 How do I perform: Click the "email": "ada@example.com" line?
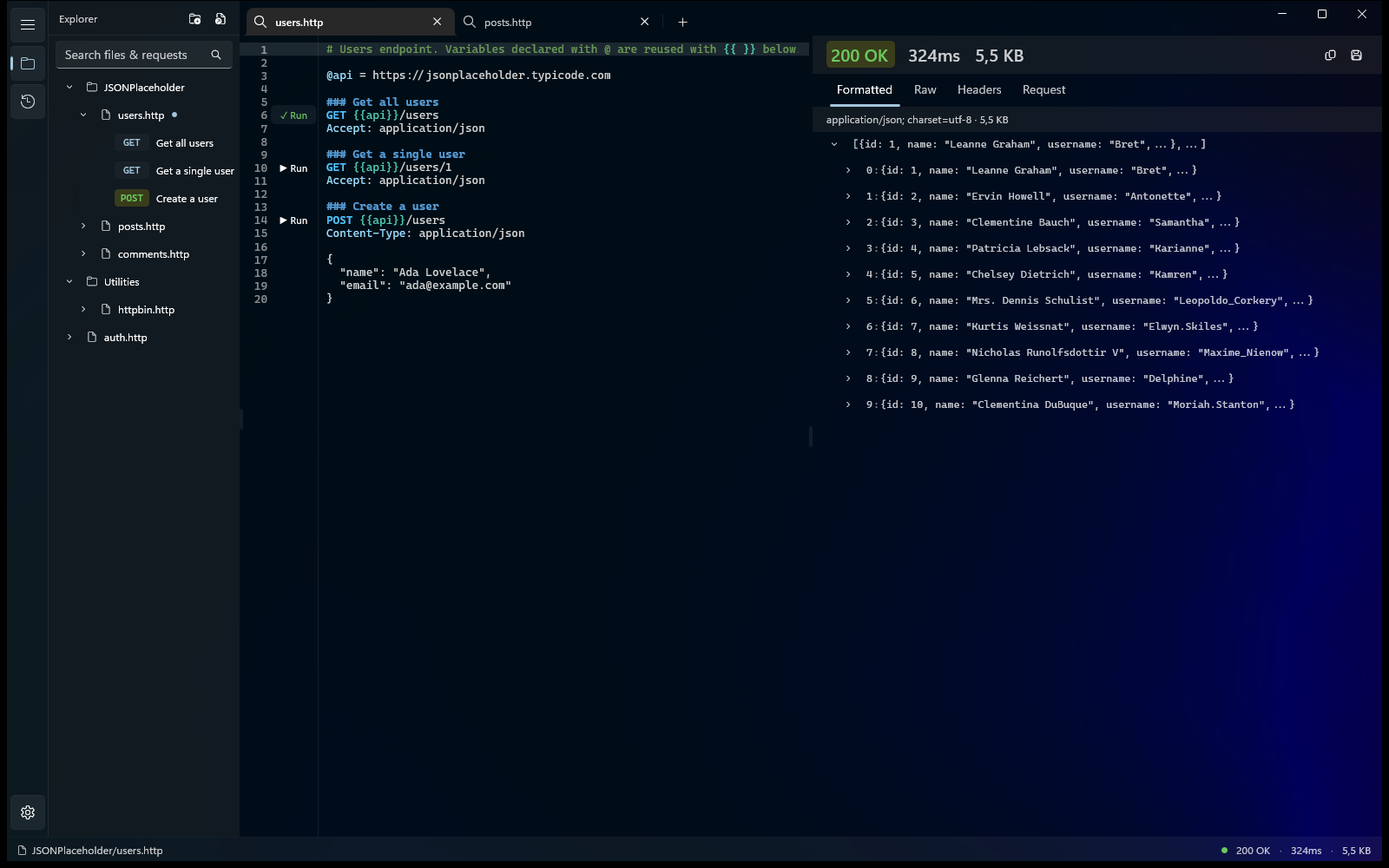tap(425, 286)
